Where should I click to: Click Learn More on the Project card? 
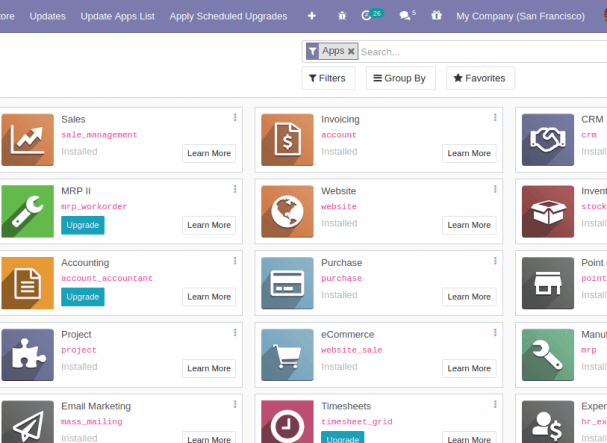209,368
